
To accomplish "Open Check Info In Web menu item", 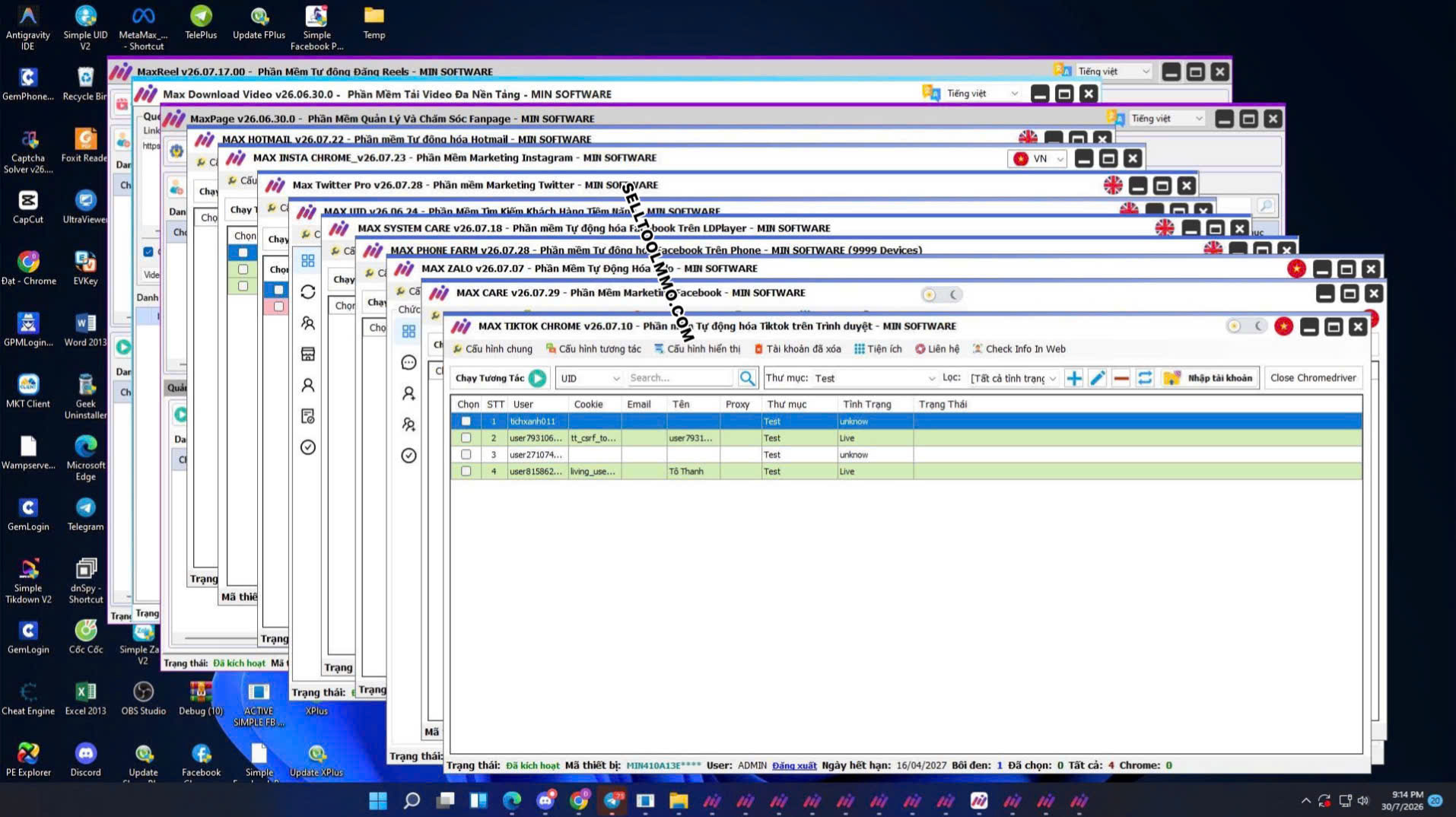I will coord(1019,349).
